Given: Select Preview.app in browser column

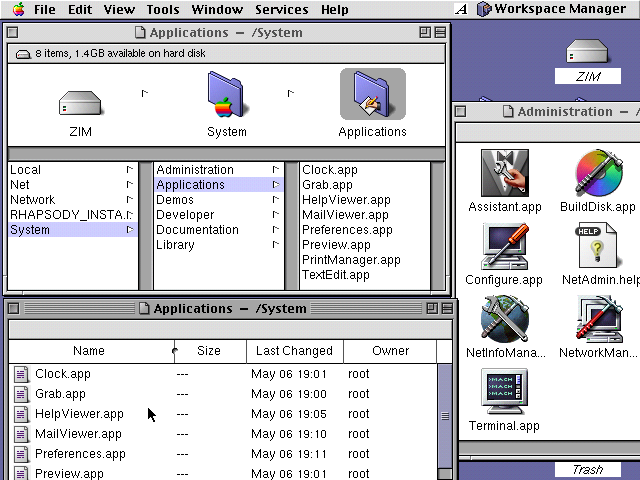Looking at the screenshot, I should [x=365, y=245].
